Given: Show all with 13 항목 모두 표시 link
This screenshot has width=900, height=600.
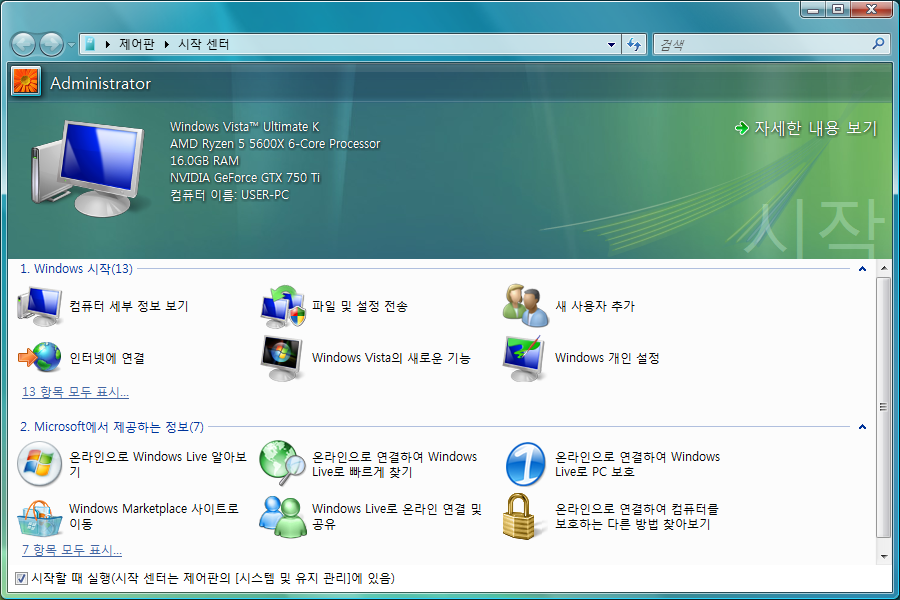Looking at the screenshot, I should coord(75,392).
